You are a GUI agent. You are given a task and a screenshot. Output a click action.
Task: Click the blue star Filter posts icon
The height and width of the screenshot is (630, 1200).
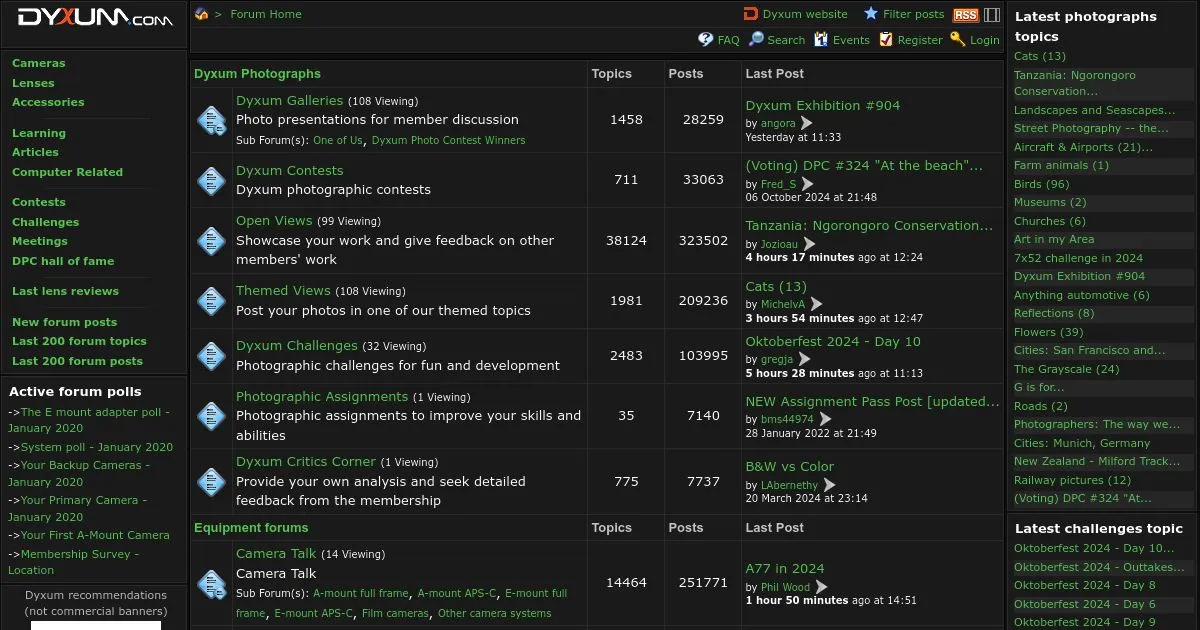tap(871, 13)
